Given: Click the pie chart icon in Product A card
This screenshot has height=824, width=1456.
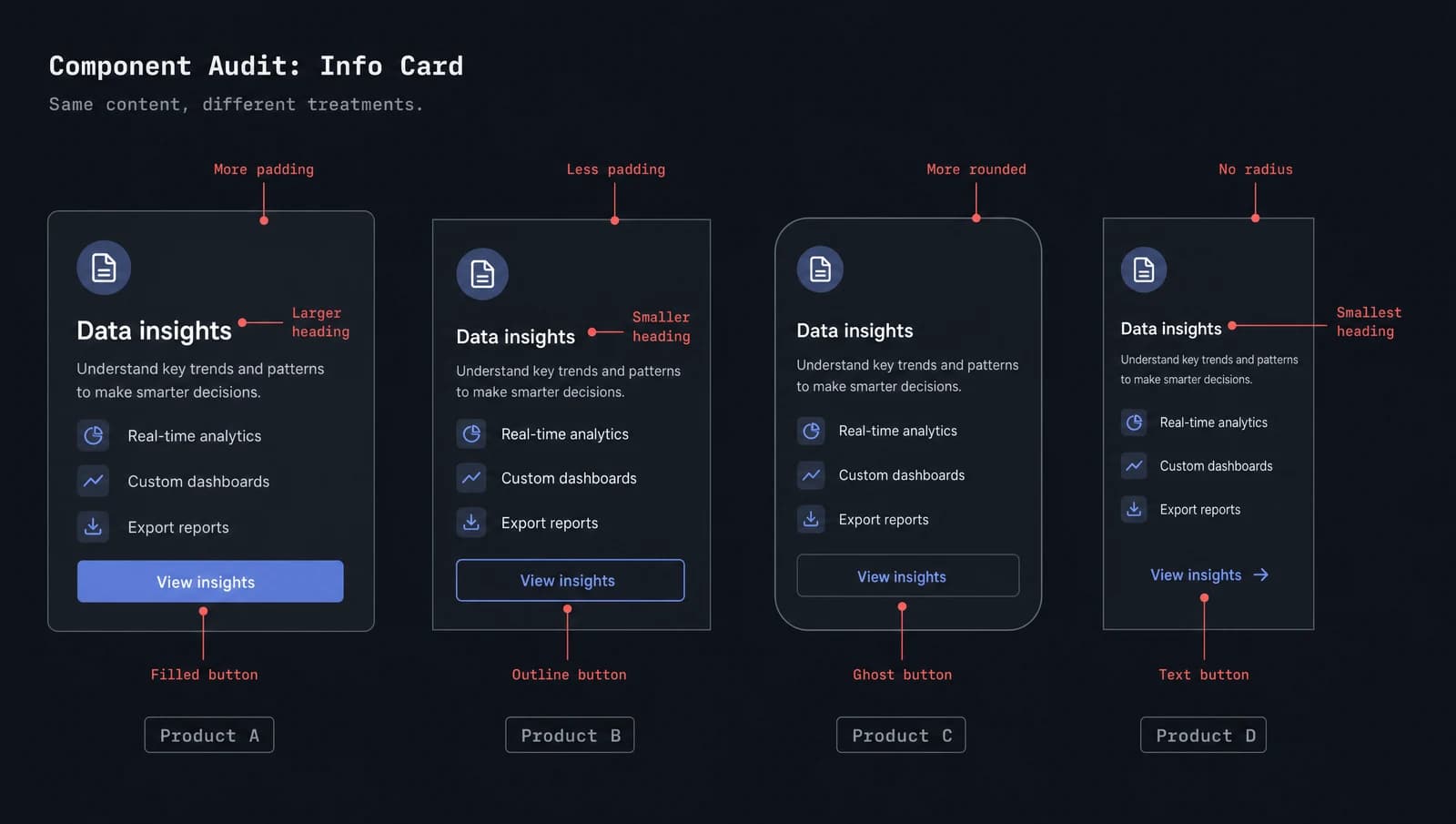Looking at the screenshot, I should pyautogui.click(x=93, y=435).
